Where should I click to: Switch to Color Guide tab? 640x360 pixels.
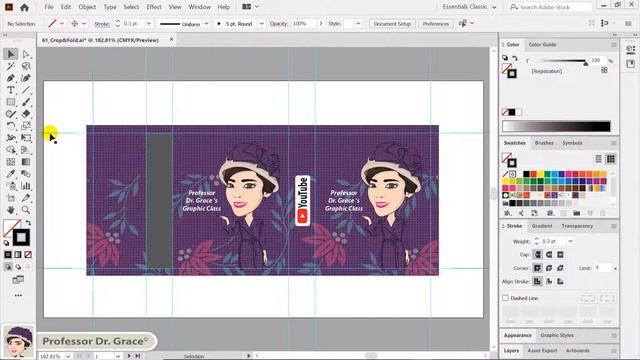pyautogui.click(x=542, y=44)
